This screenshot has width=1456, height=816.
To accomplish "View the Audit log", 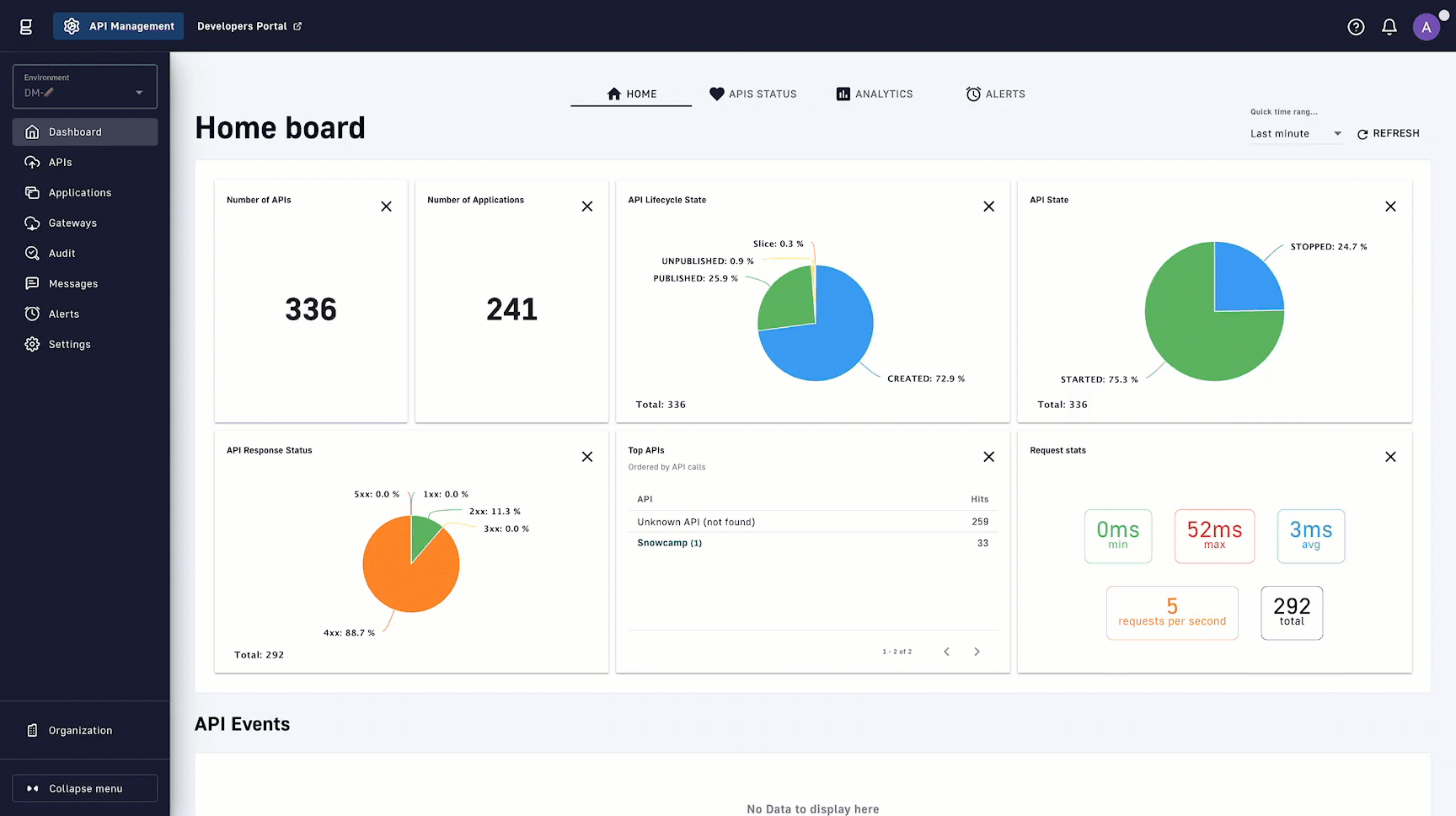I will [x=62, y=253].
